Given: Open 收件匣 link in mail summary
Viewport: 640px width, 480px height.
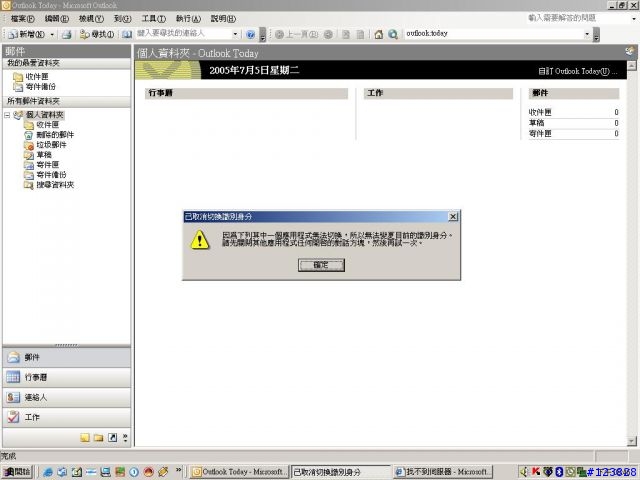Looking at the screenshot, I should coord(540,112).
